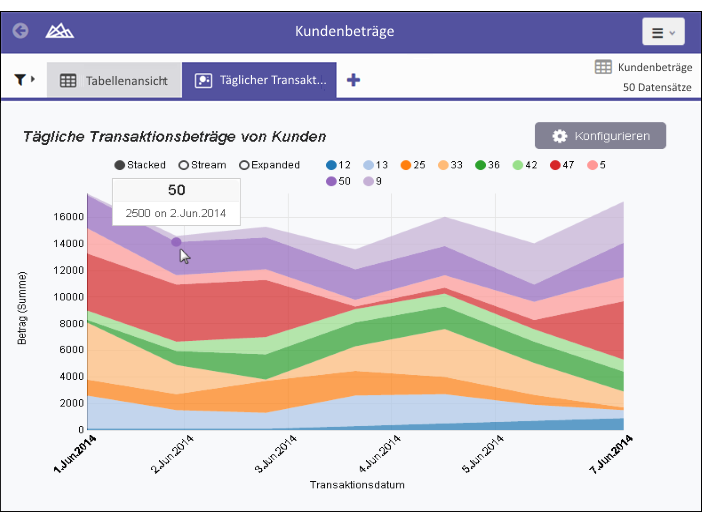Screen dimensions: 702x512
Task: Select the Stream chart mode
Action: (x=184, y=165)
